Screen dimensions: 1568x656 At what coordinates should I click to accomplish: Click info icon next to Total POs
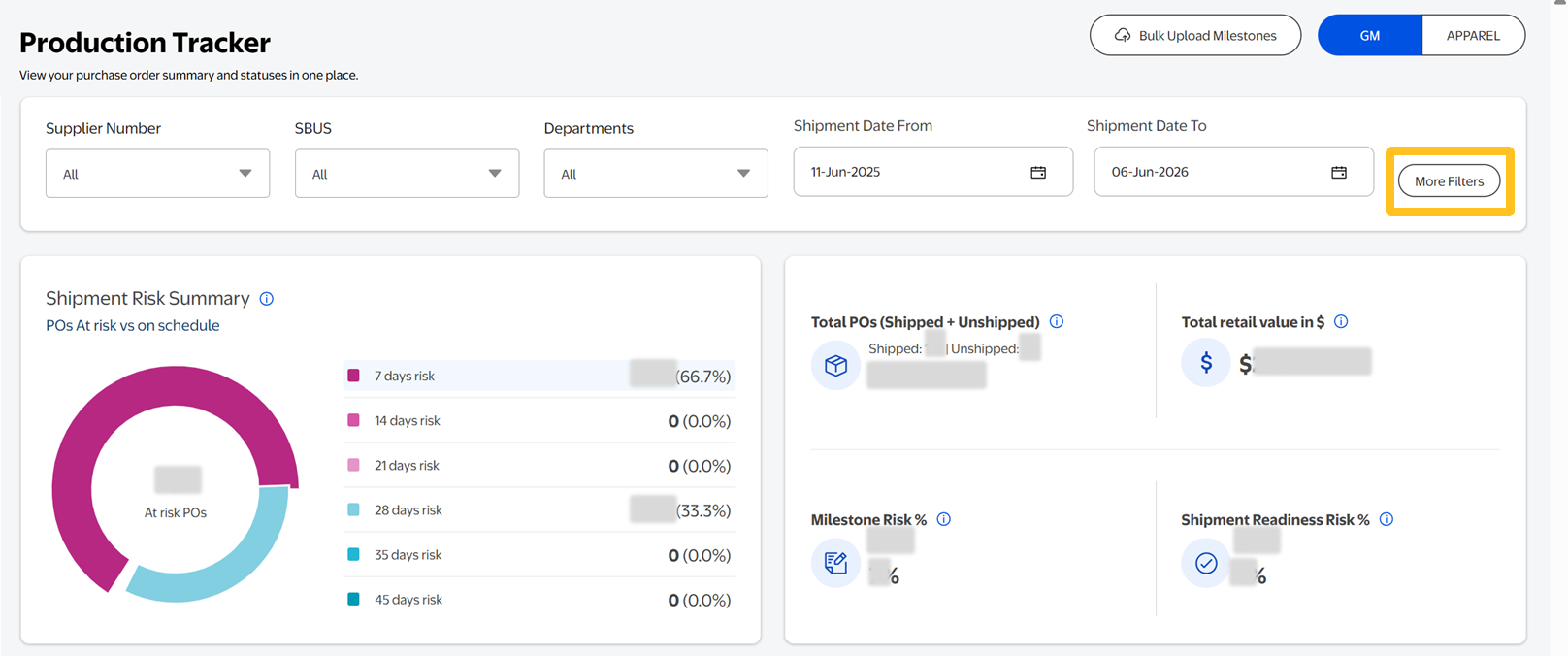[1057, 321]
